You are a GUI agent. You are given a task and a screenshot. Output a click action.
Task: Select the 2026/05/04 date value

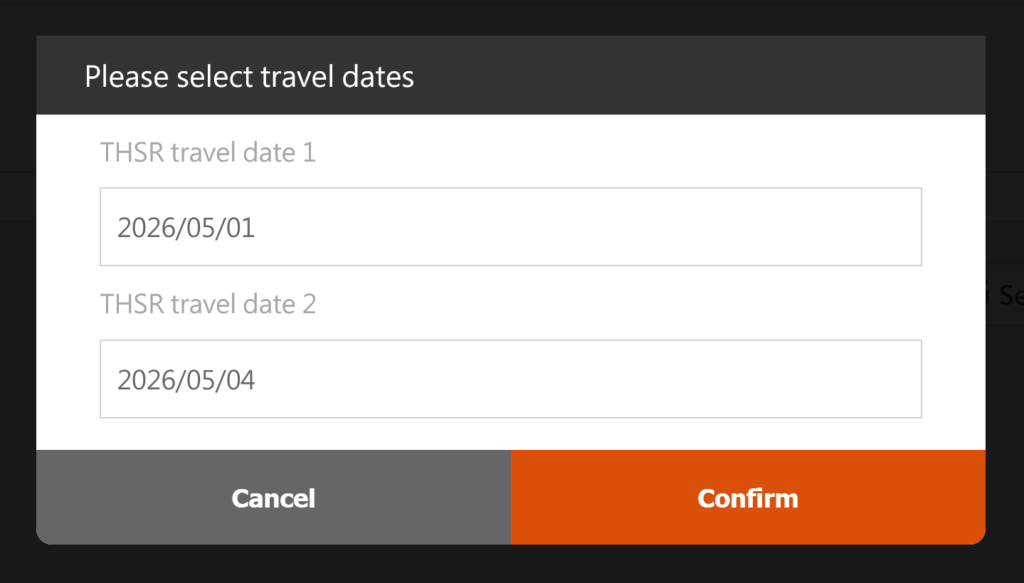[186, 380]
